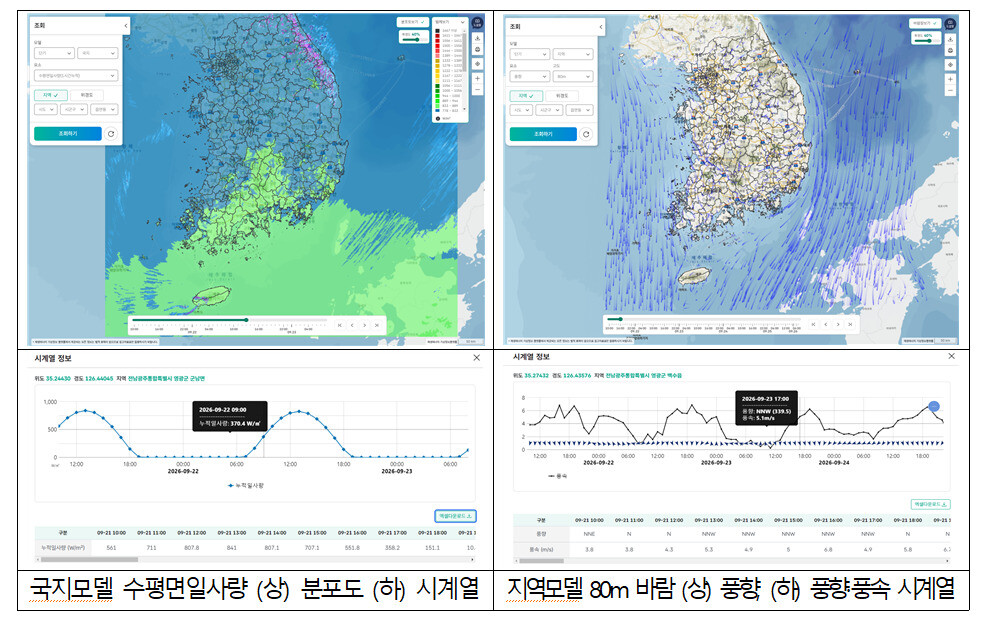This screenshot has width=988, height=618.
Task: Toggle the 지역 option on the wind map panel
Action: [x=526, y=96]
